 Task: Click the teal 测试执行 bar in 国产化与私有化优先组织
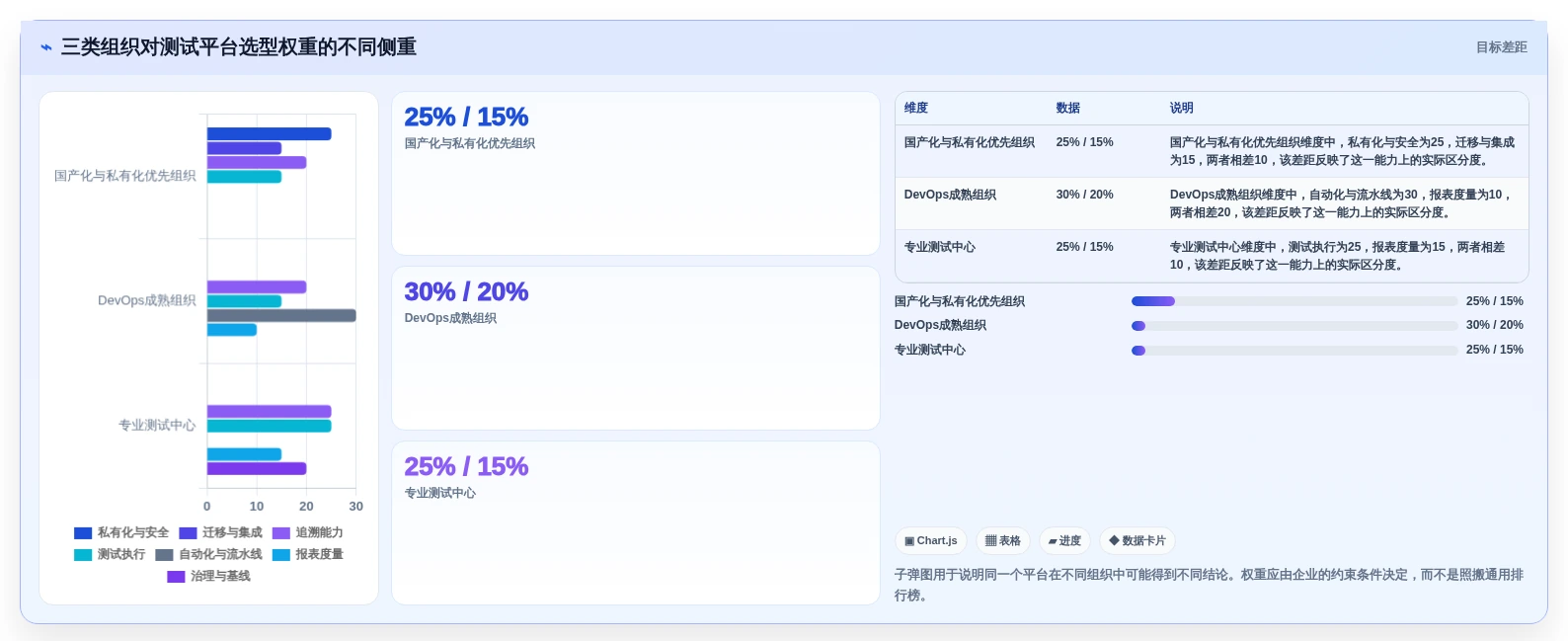244,177
